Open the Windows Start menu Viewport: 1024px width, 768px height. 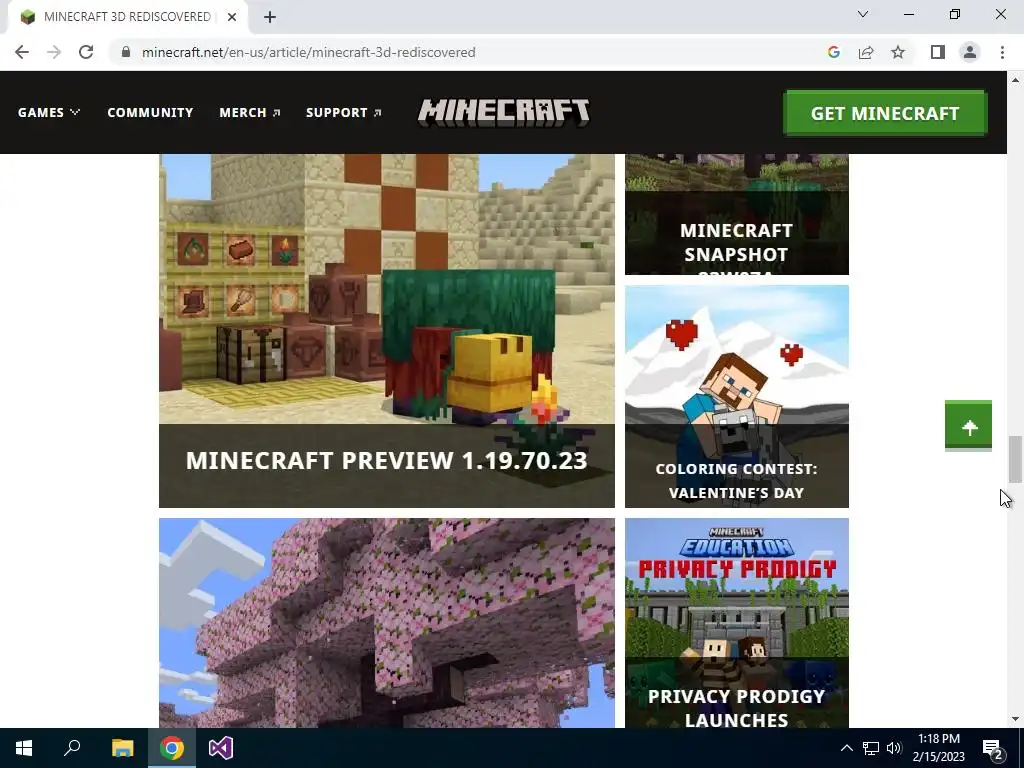pos(24,748)
